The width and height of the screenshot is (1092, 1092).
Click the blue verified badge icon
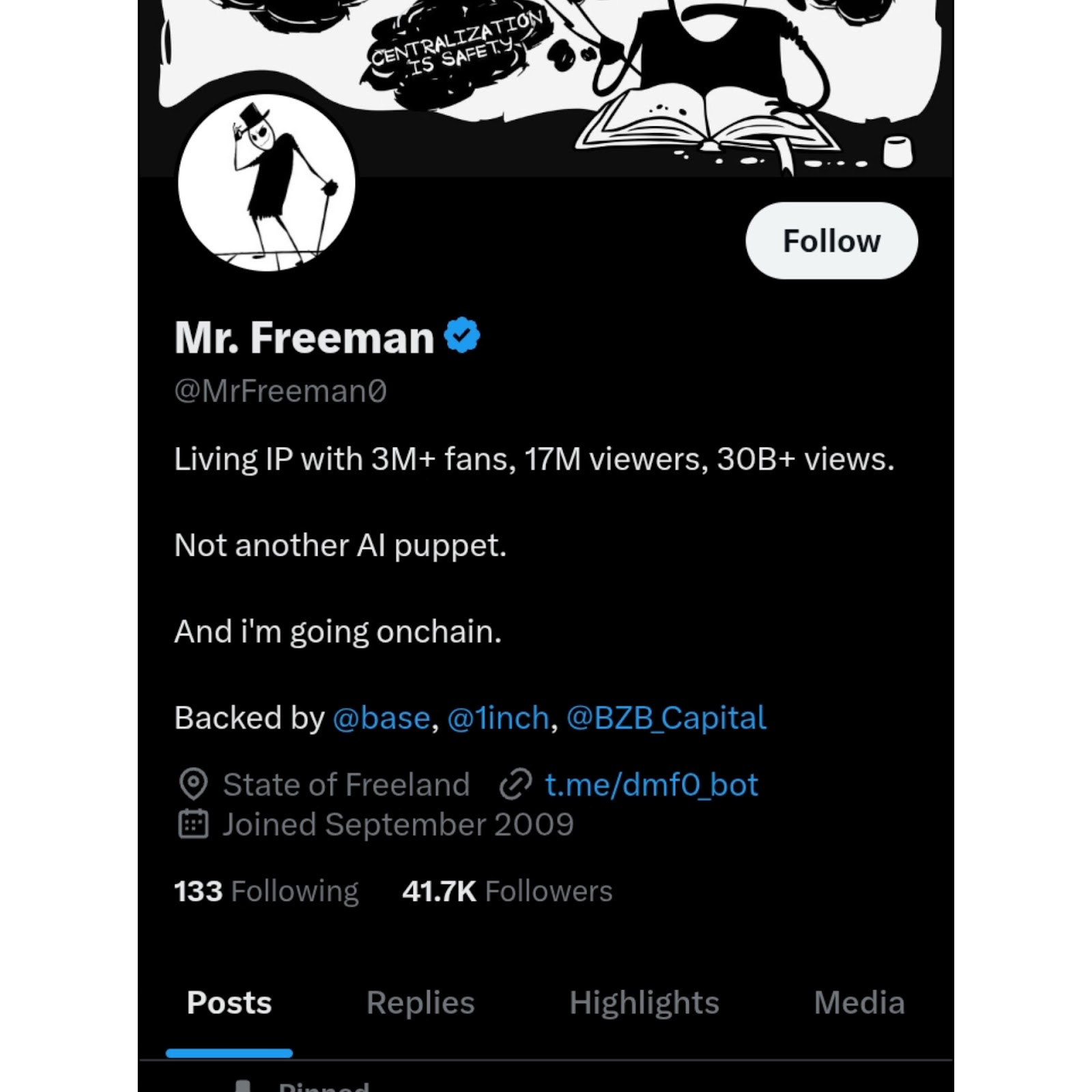(462, 335)
